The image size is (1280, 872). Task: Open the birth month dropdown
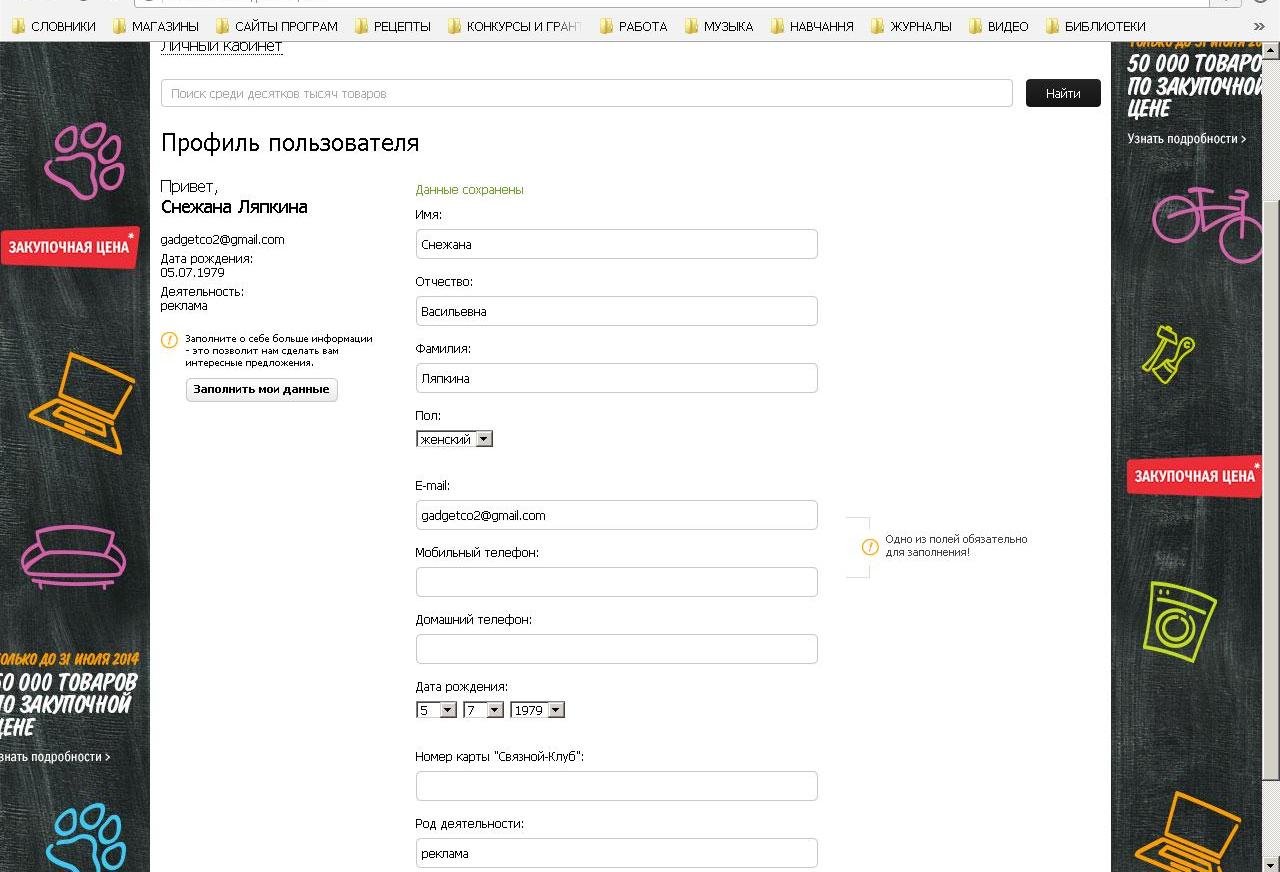click(x=483, y=710)
